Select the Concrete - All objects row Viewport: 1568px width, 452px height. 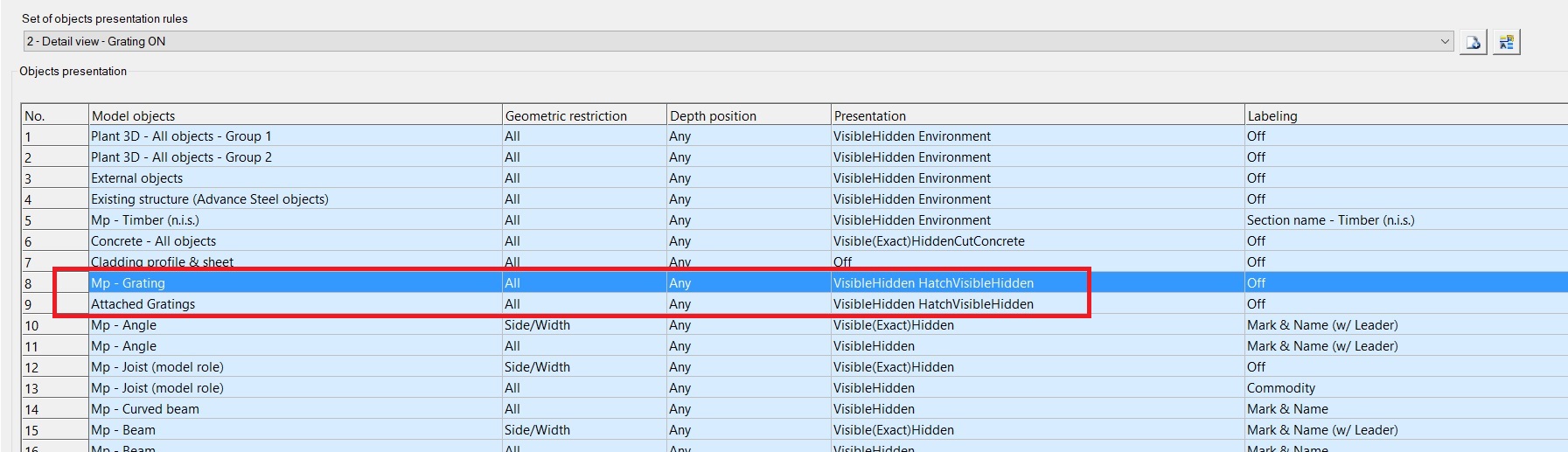tap(153, 241)
